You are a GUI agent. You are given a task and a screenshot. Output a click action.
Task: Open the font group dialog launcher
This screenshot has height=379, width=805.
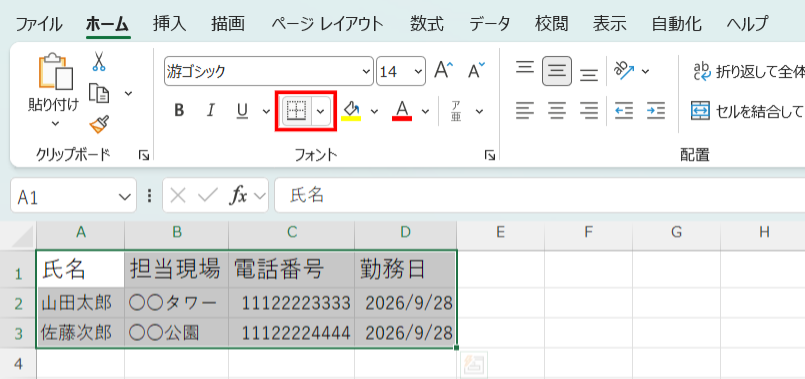point(490,156)
